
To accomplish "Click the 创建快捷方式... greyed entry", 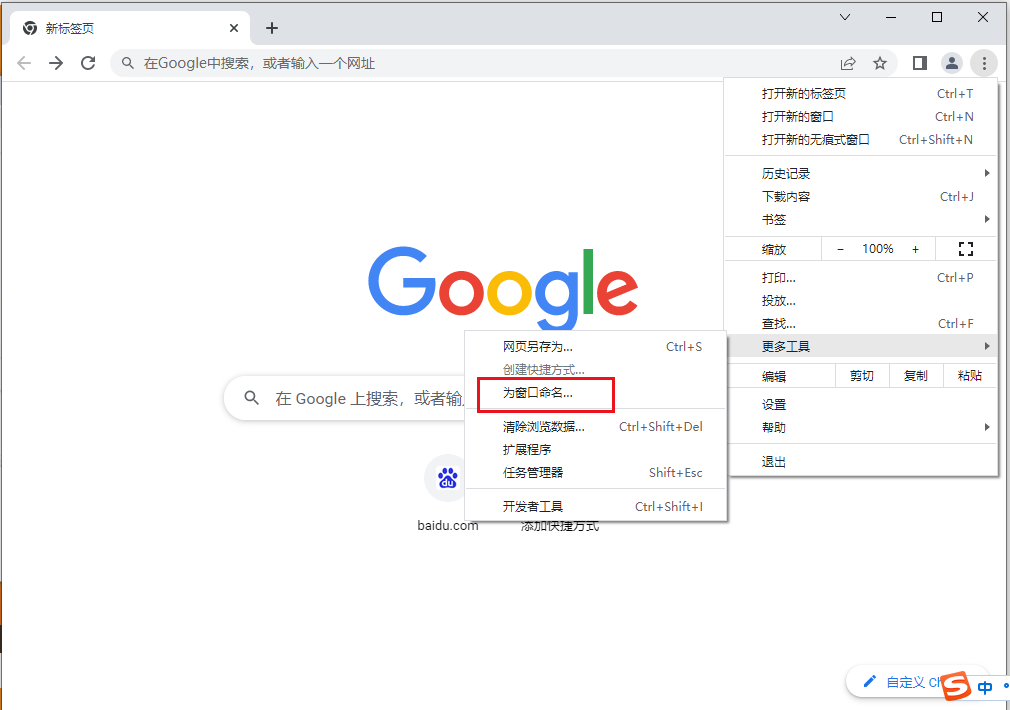I will click(x=596, y=370).
